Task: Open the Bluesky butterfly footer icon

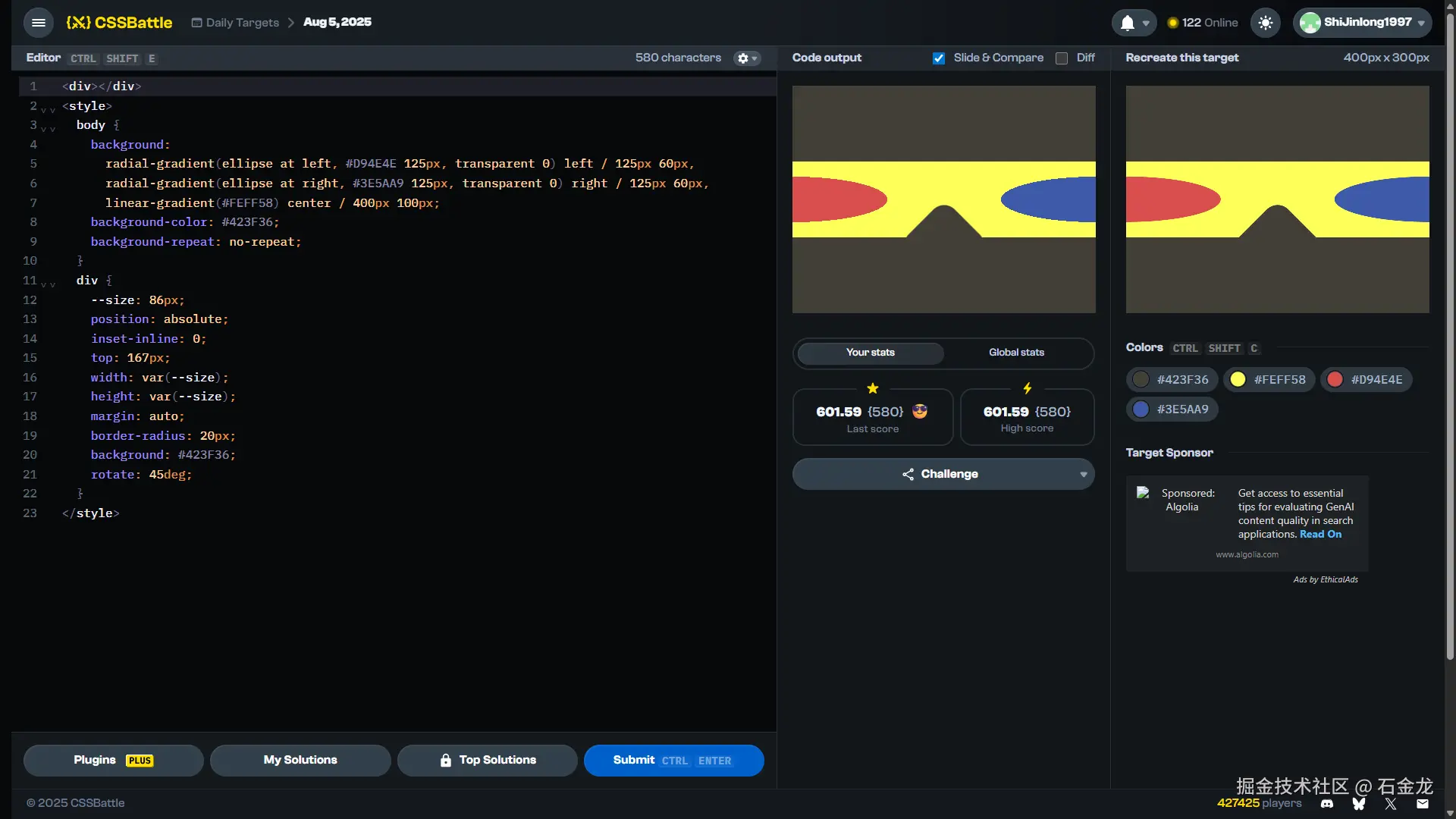Action: click(1359, 804)
